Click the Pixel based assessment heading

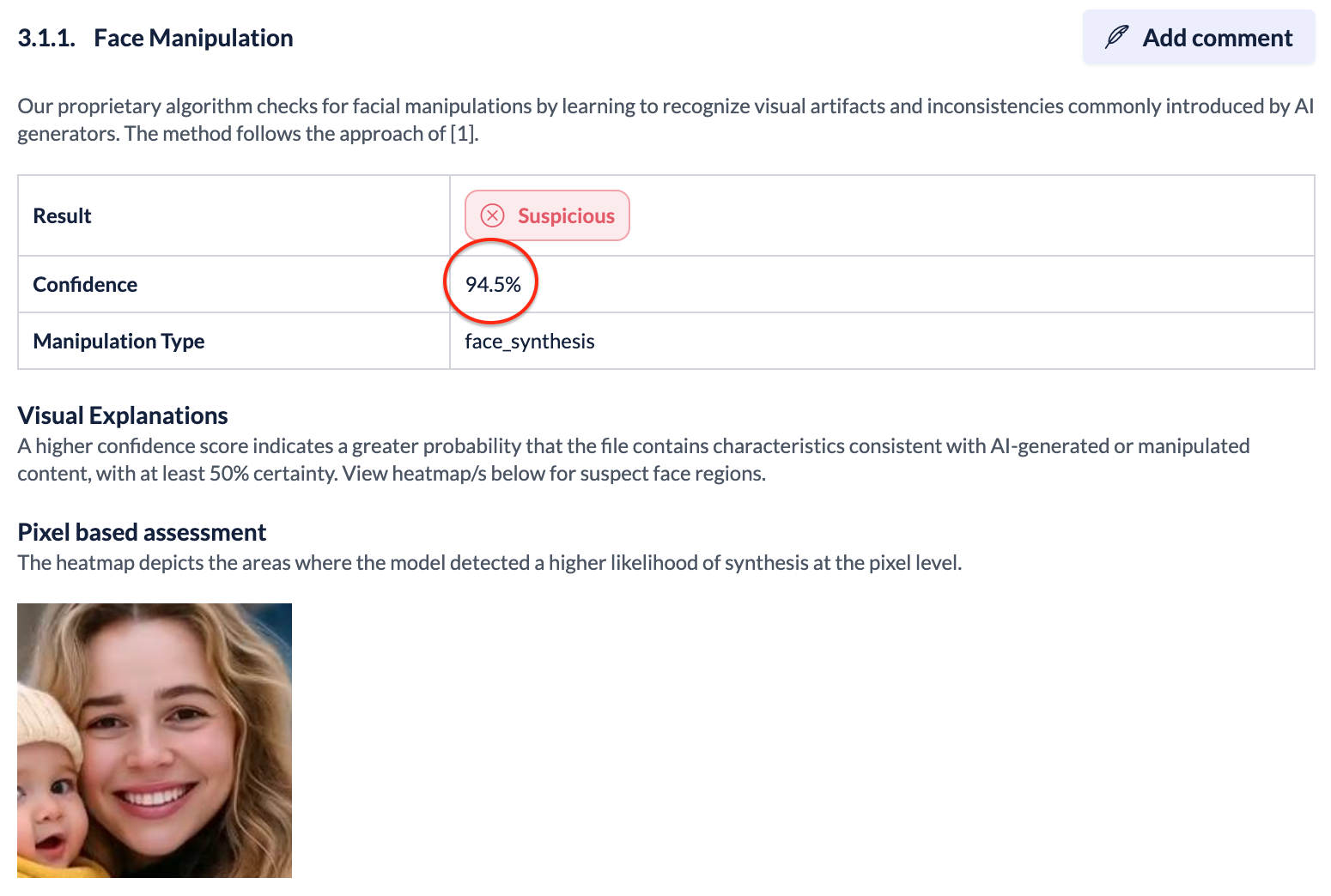[142, 532]
